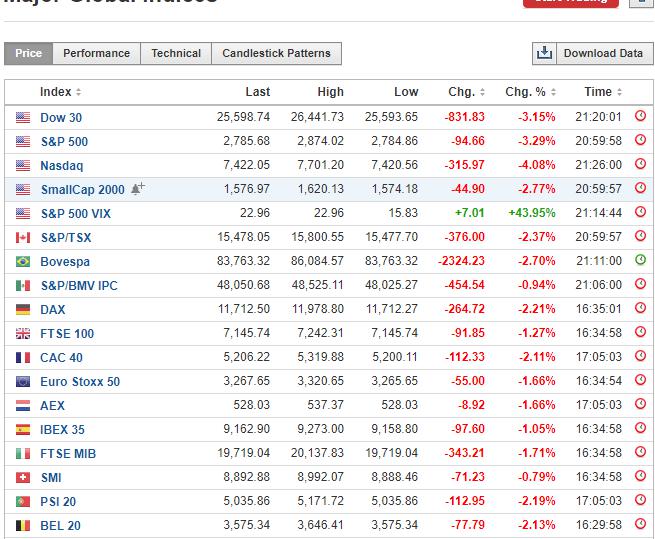Open the IBEX 35 index link

tap(62, 430)
